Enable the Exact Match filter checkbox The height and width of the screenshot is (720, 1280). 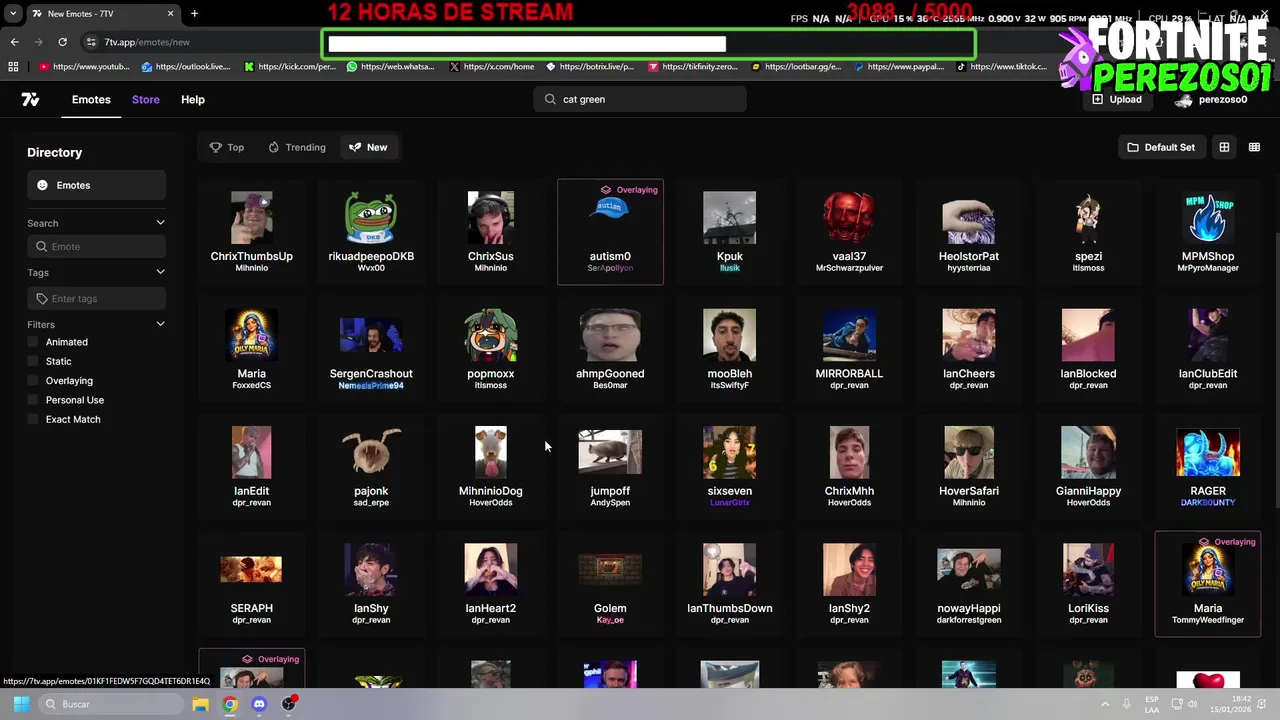click(33, 419)
